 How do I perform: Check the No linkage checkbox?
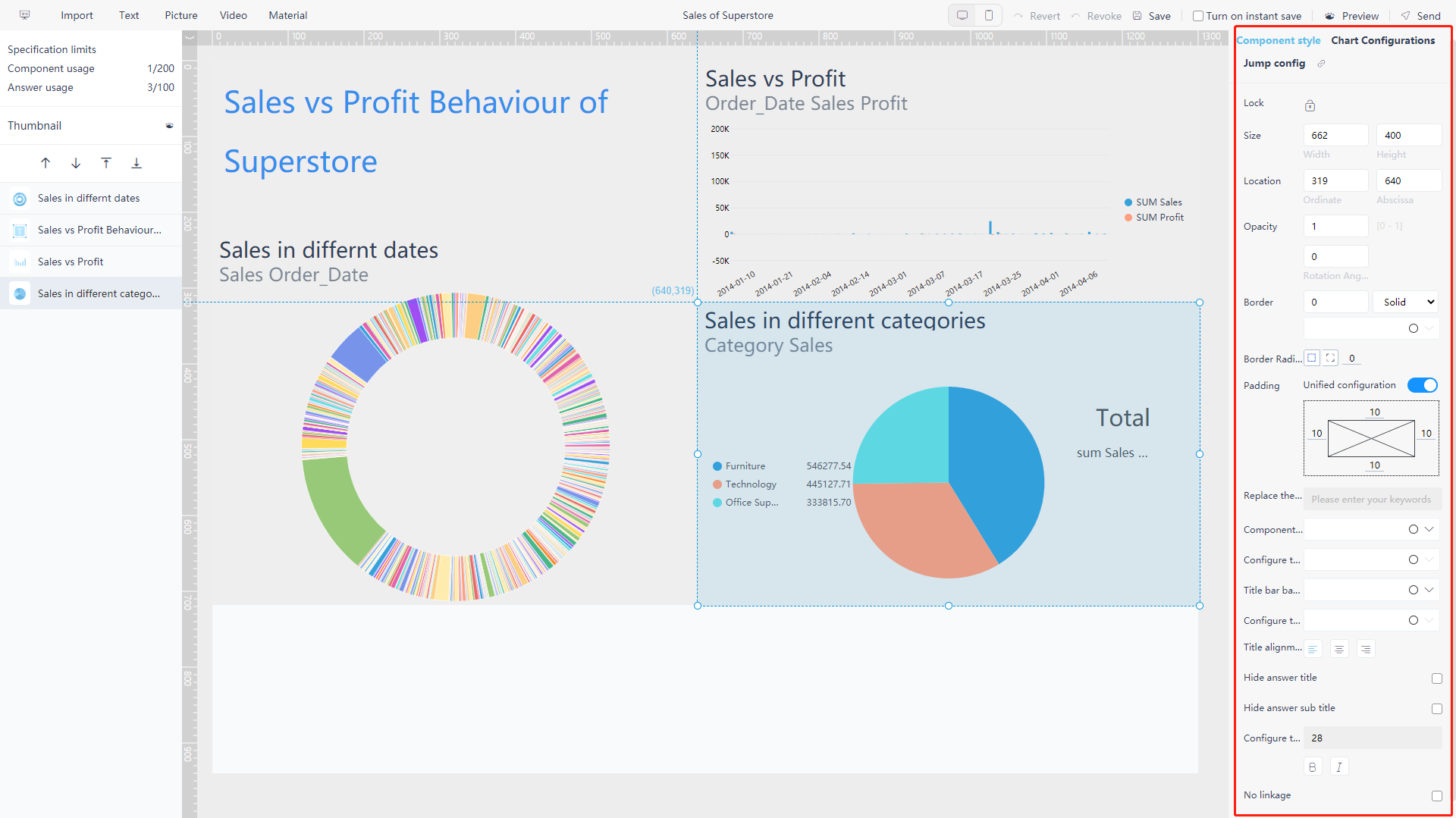[1437, 796]
